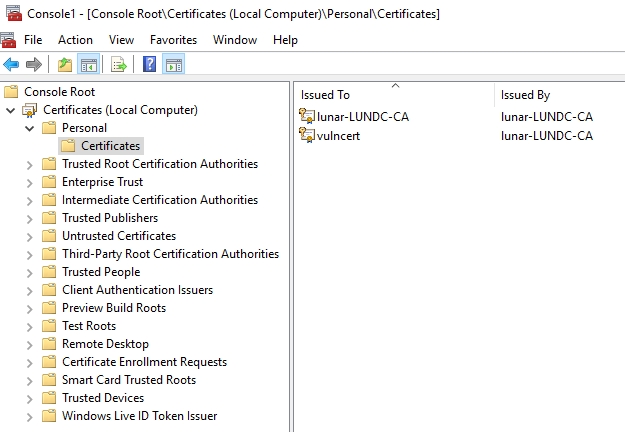
Task: Open the Action menu
Action: tap(75, 40)
